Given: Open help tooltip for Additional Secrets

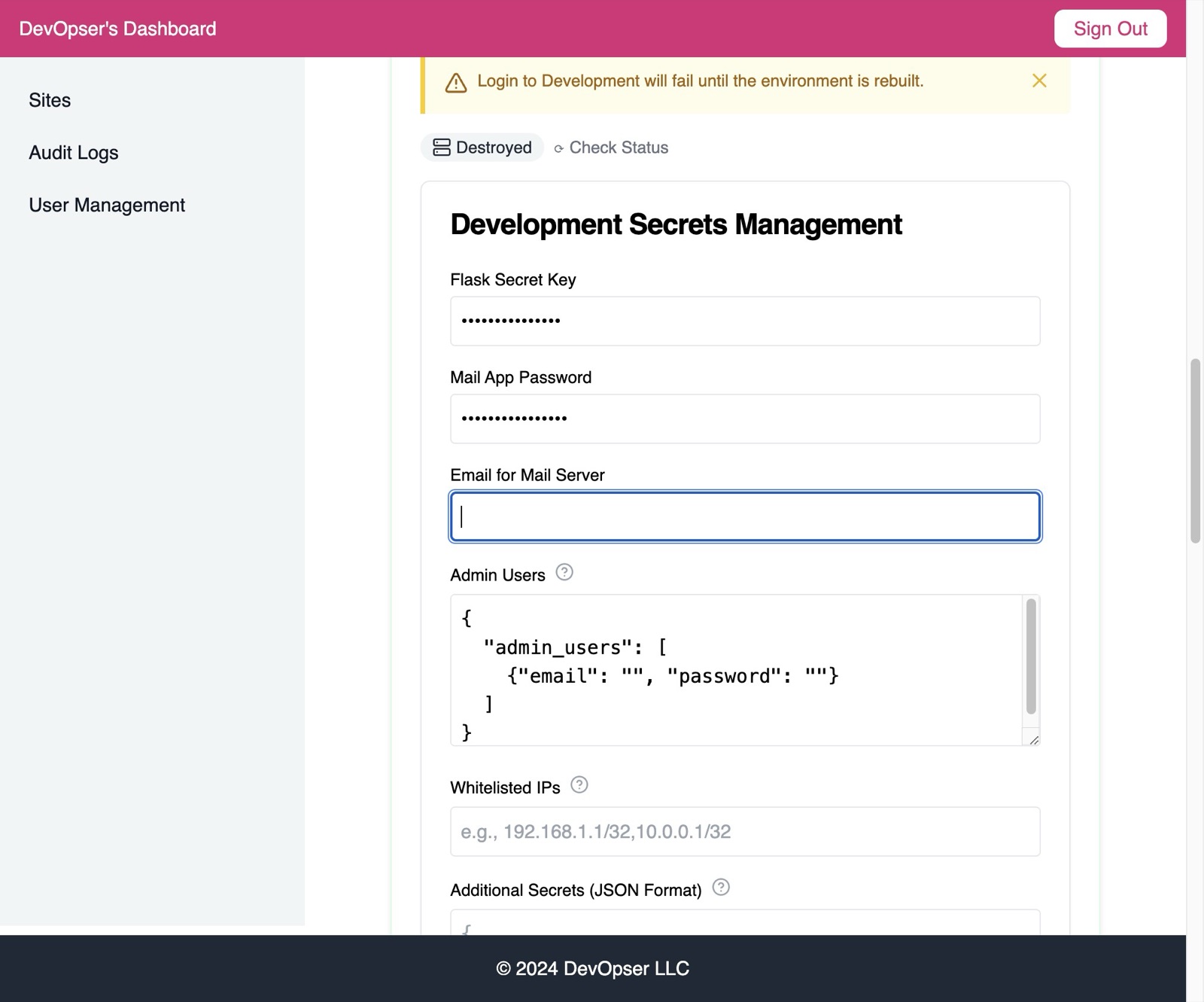Looking at the screenshot, I should (x=721, y=887).
